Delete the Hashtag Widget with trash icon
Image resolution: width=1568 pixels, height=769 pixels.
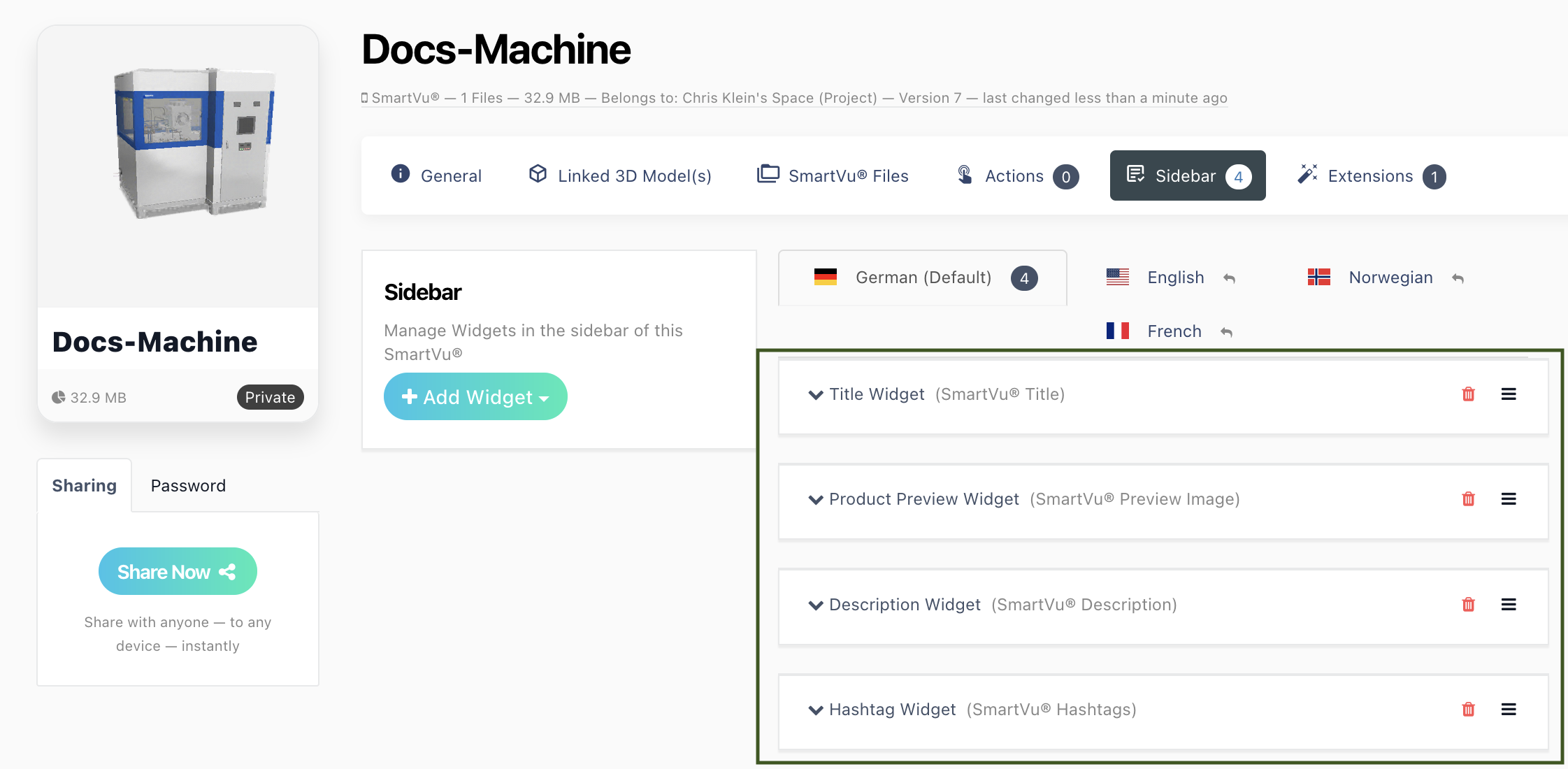click(1468, 710)
